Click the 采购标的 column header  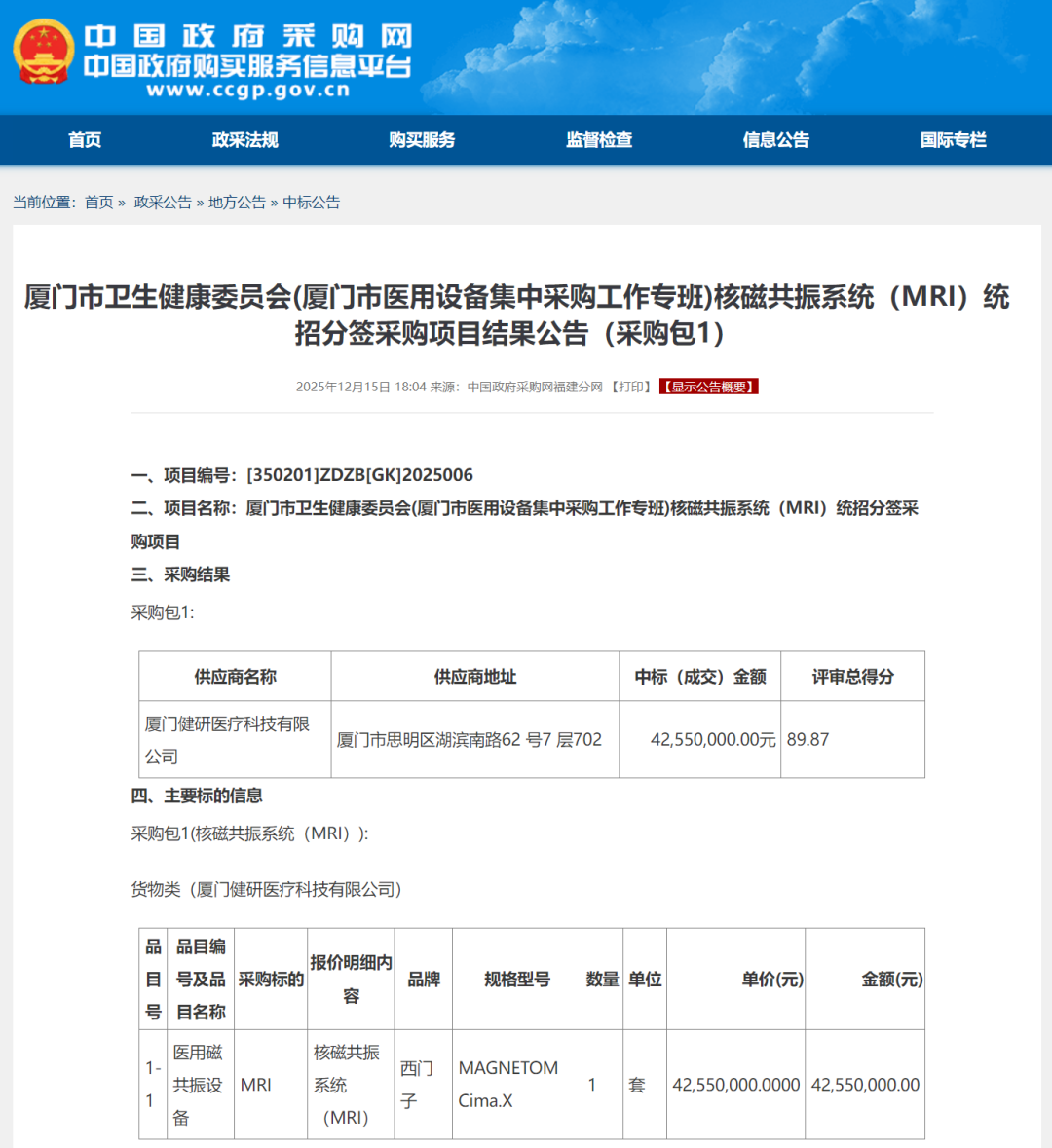pyautogui.click(x=271, y=980)
